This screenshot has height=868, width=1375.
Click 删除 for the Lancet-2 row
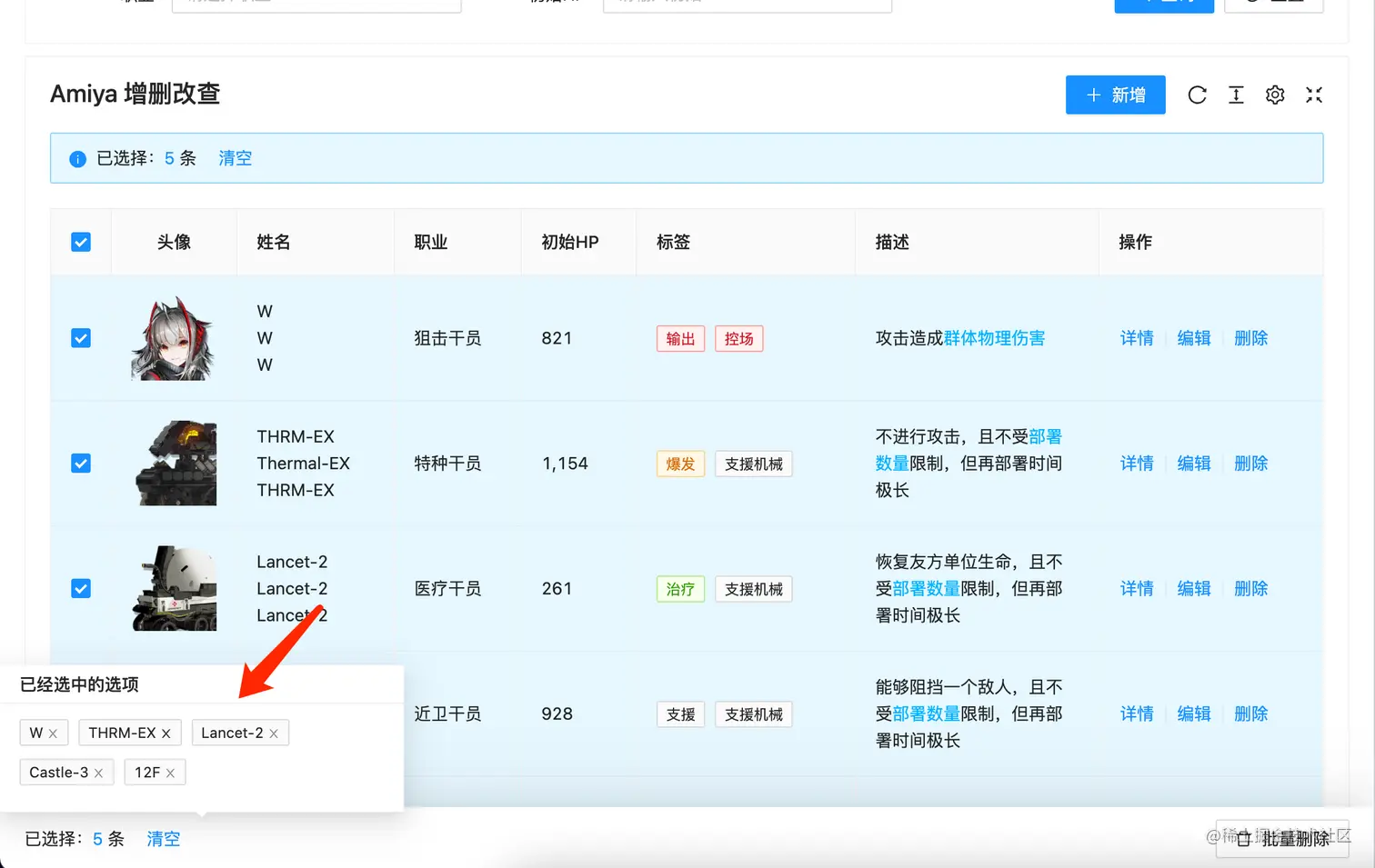(x=1251, y=589)
